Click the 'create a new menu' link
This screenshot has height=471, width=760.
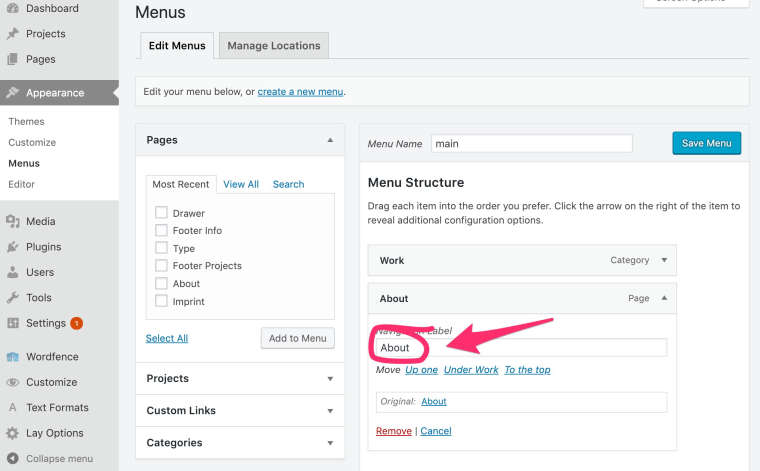(x=300, y=92)
